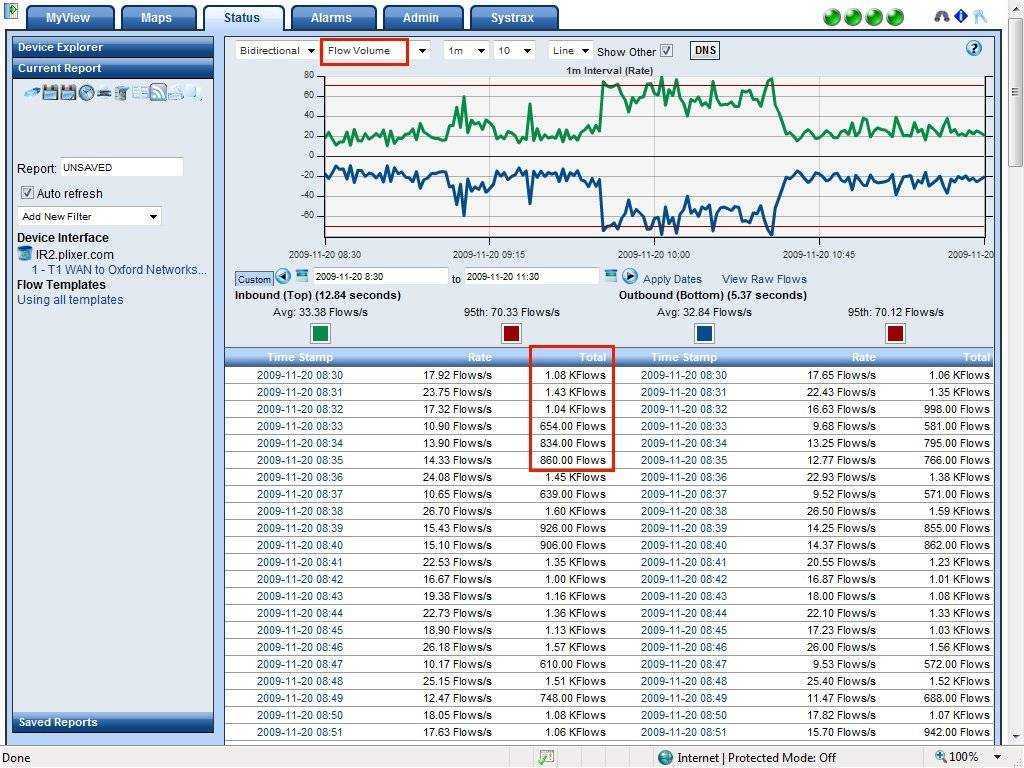Viewport: 1024px width, 768px height.
Task: Open the binoculars search icon
Action: coord(941,16)
